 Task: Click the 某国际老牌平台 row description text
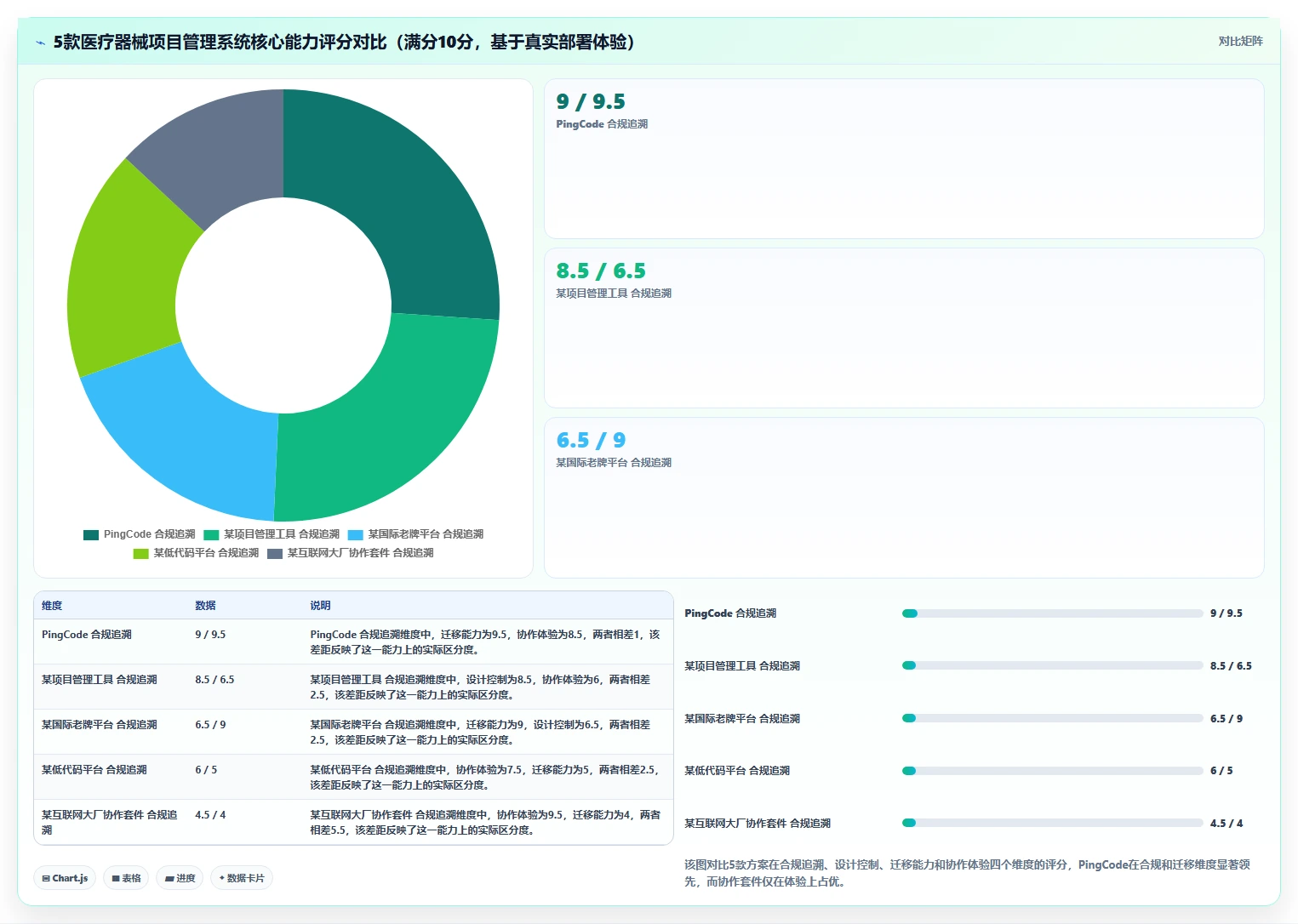tap(480, 733)
